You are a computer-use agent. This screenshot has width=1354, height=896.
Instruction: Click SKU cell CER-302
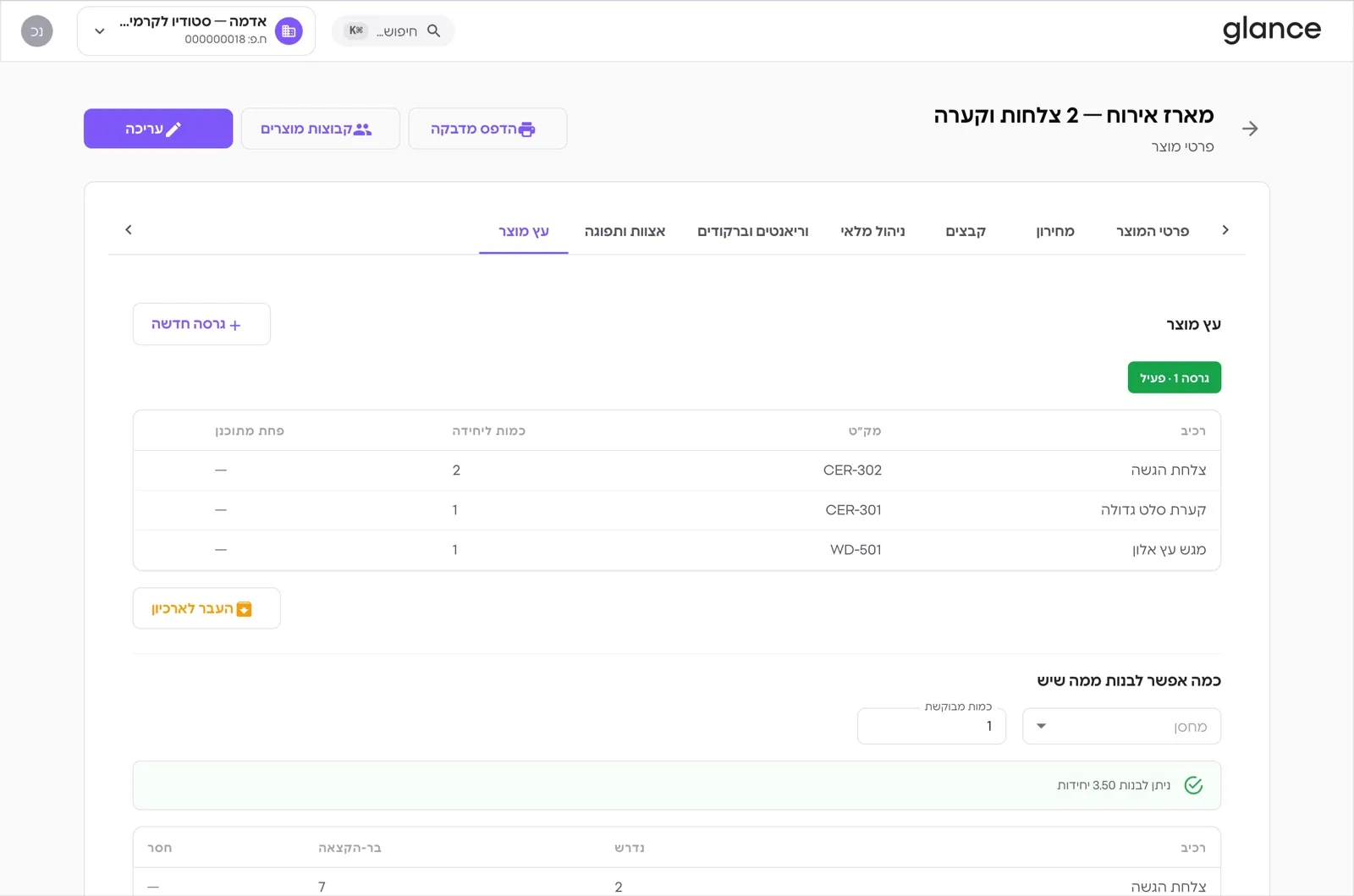852,470
